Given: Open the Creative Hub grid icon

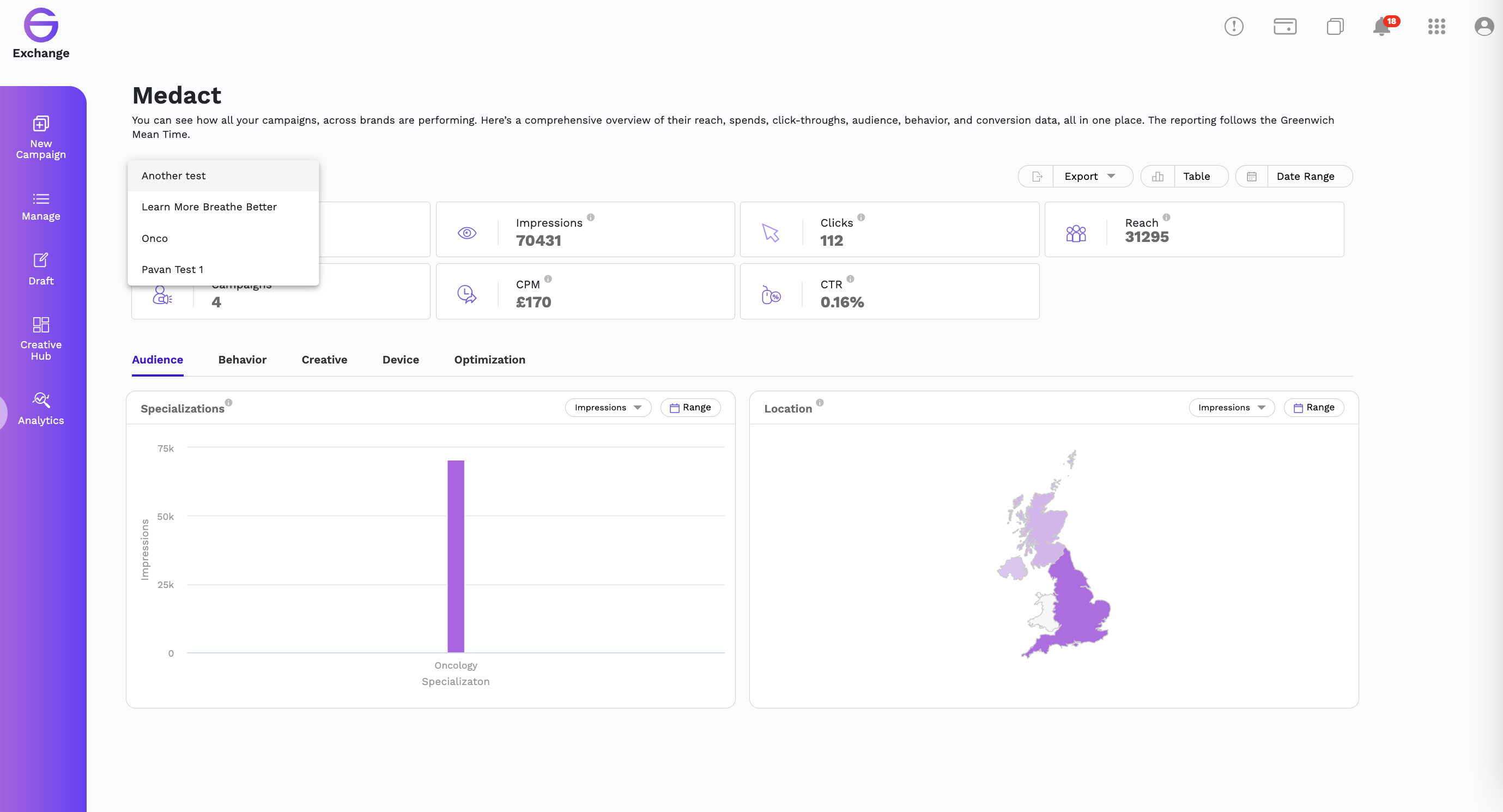Looking at the screenshot, I should point(41,324).
